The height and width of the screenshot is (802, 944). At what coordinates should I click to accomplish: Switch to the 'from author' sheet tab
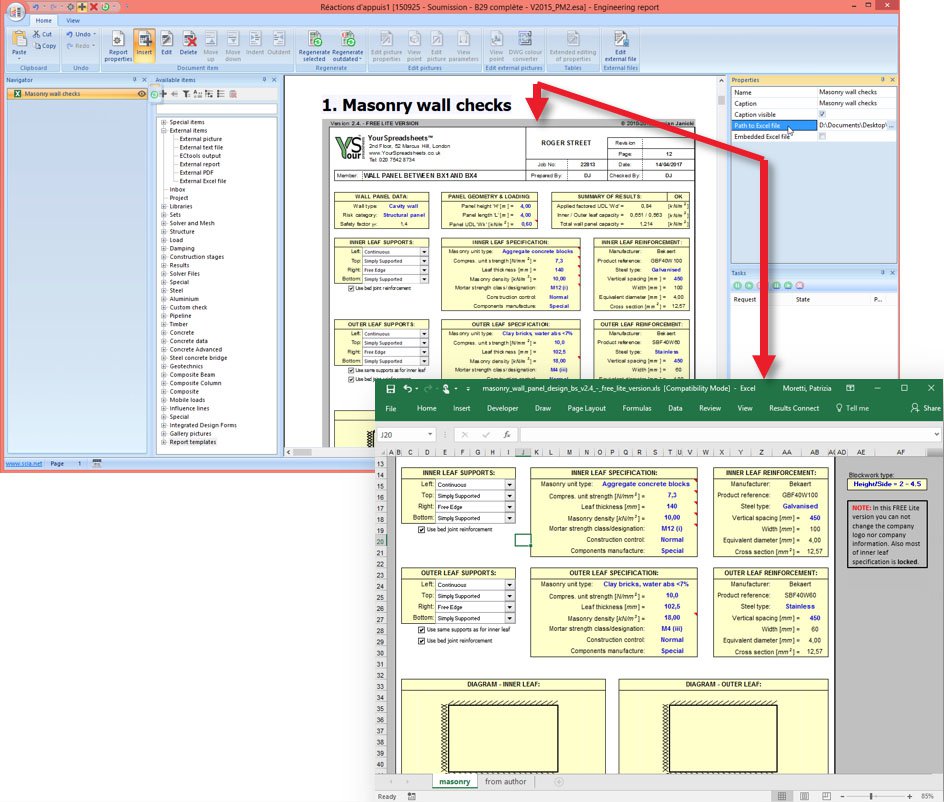coord(505,781)
